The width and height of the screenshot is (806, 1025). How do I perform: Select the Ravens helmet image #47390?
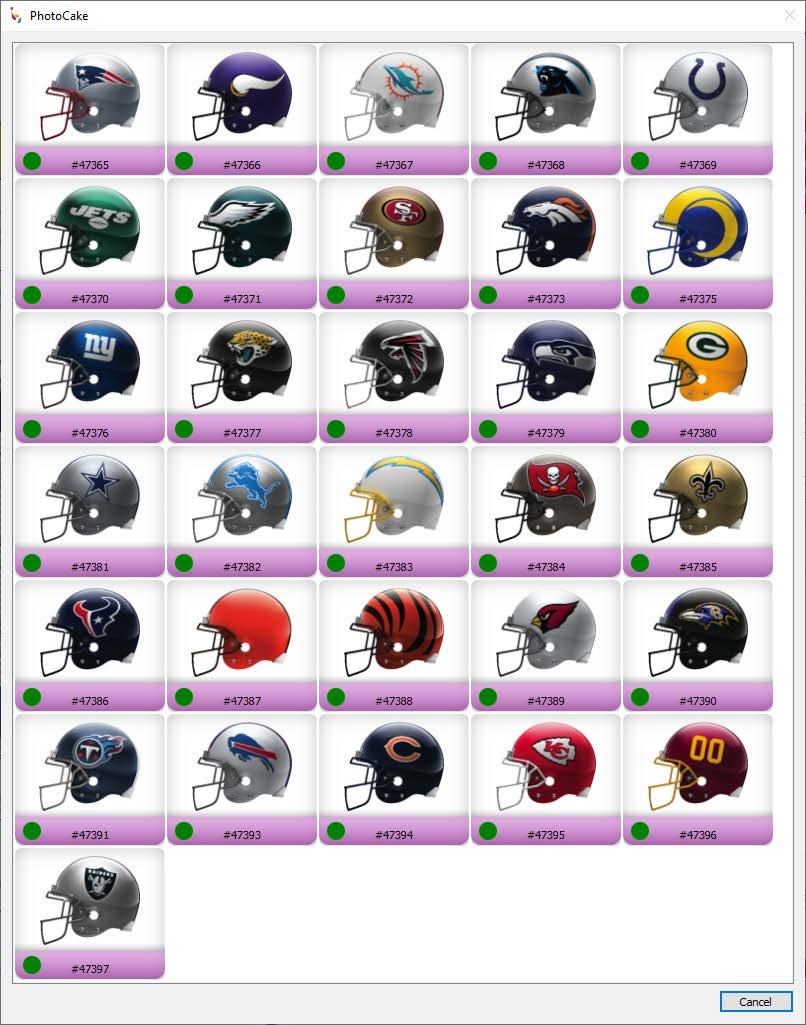pos(697,633)
